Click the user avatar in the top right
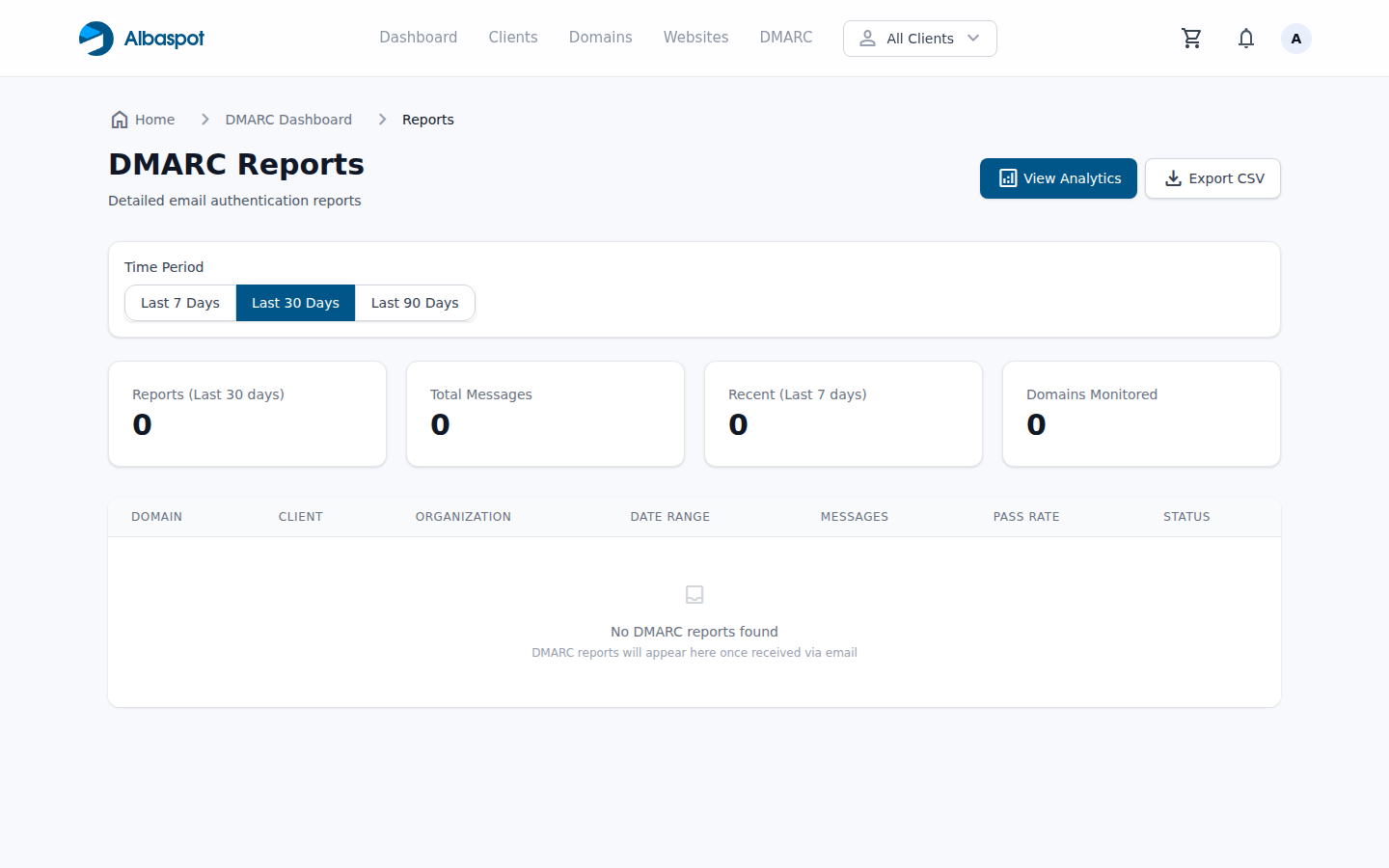The width and height of the screenshot is (1389, 868). [1295, 38]
